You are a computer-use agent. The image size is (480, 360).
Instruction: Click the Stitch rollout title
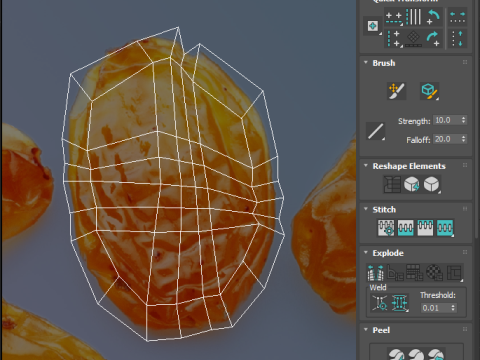[x=384, y=210]
